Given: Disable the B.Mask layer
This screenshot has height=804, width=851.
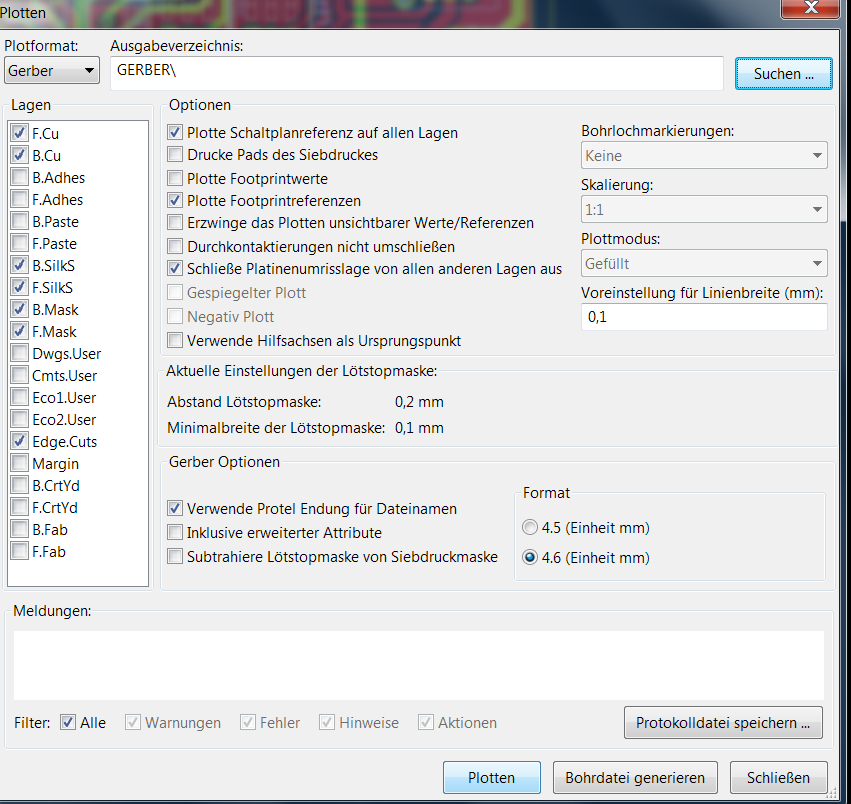Looking at the screenshot, I should point(20,309).
